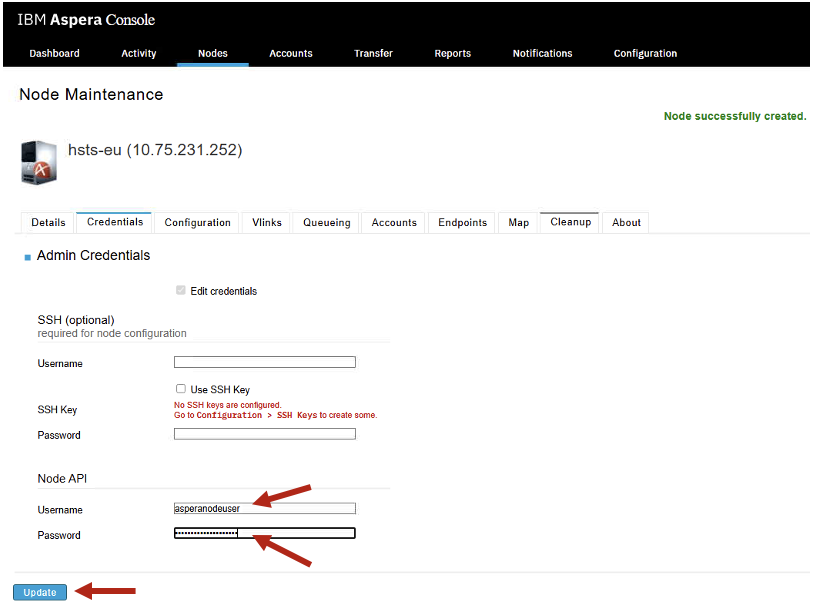Go to the Nodes menu
816x613 pixels.
pos(212,53)
